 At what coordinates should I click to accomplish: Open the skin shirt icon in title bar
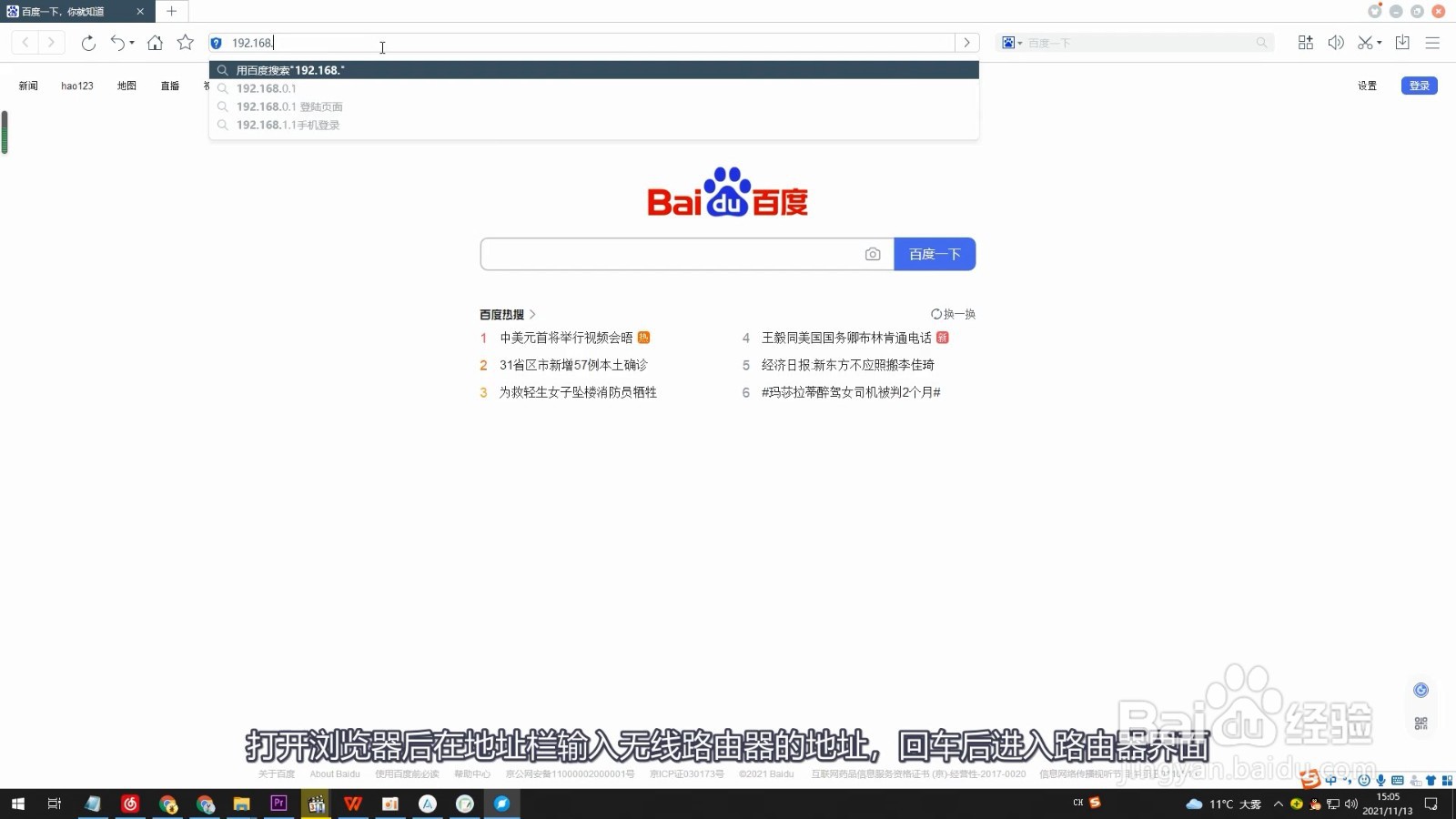[1375, 11]
